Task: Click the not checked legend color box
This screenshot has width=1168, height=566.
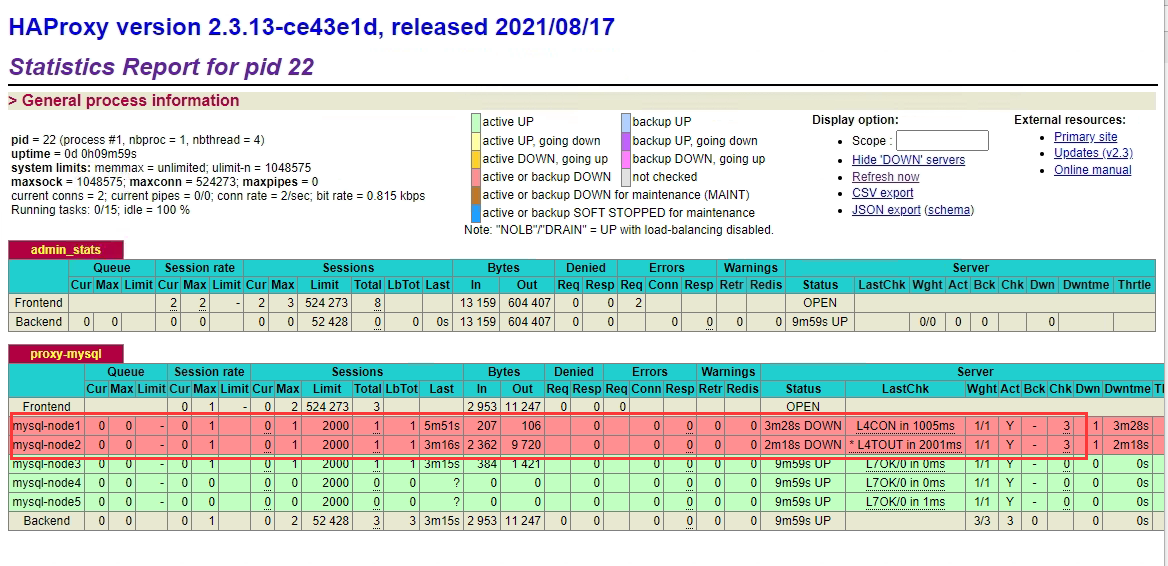Action: (626, 177)
